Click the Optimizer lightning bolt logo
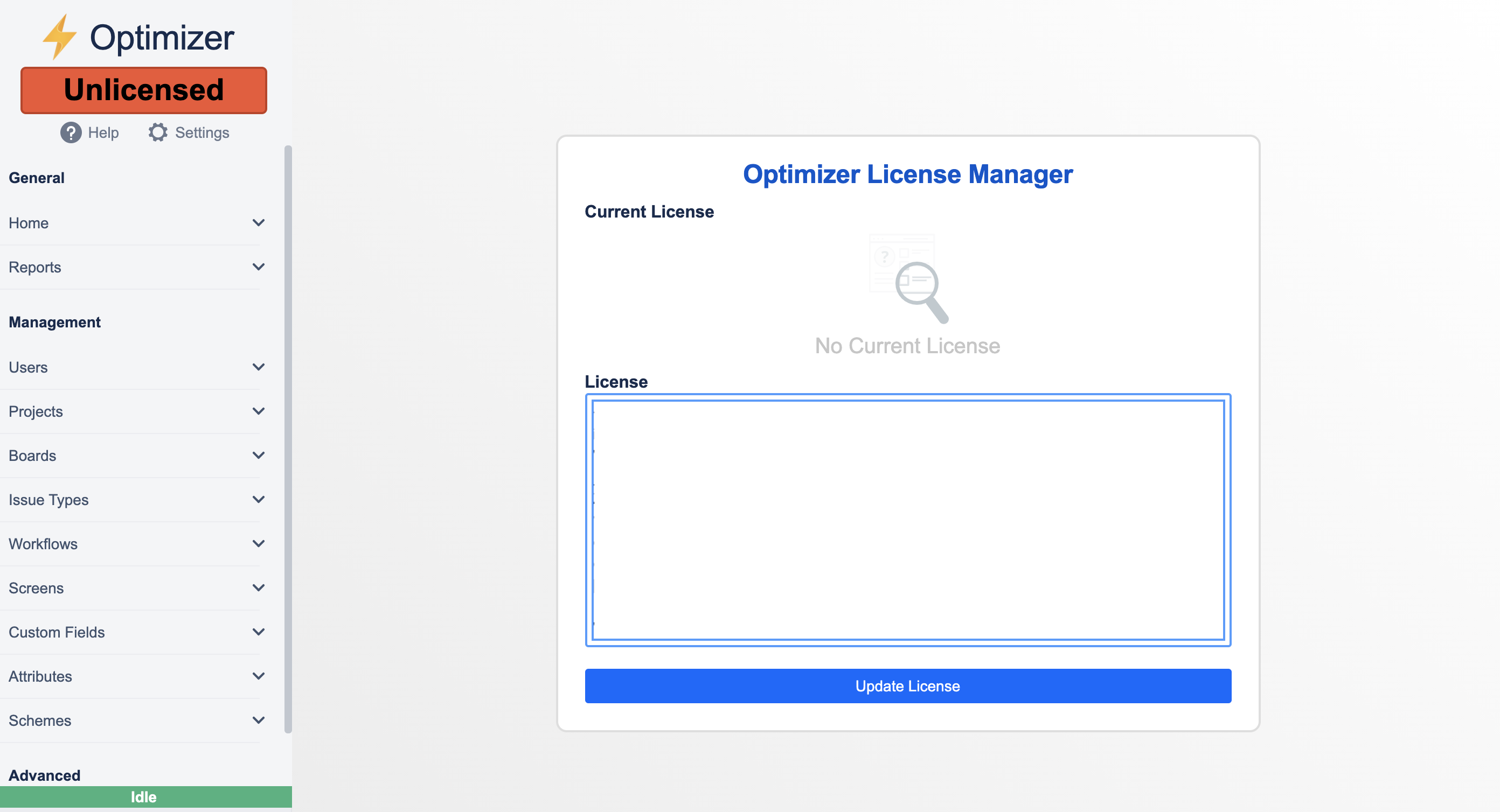This screenshot has height=812, width=1500. 59,37
